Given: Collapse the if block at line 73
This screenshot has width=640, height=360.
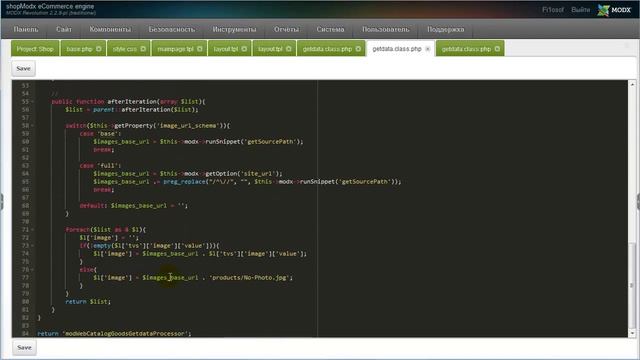Looking at the screenshot, I should [x=33, y=246].
